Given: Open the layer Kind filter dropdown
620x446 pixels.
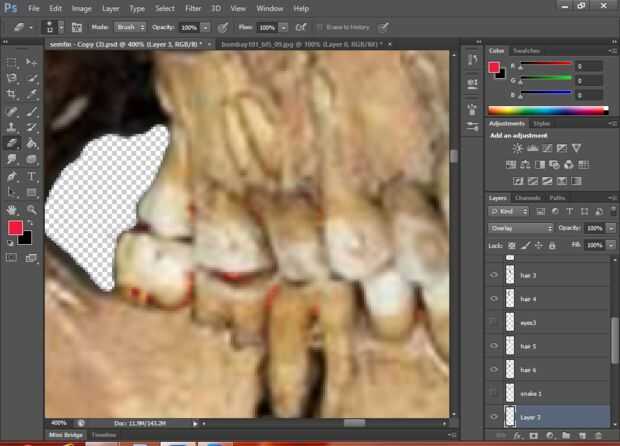Looking at the screenshot, I should click(x=508, y=212).
